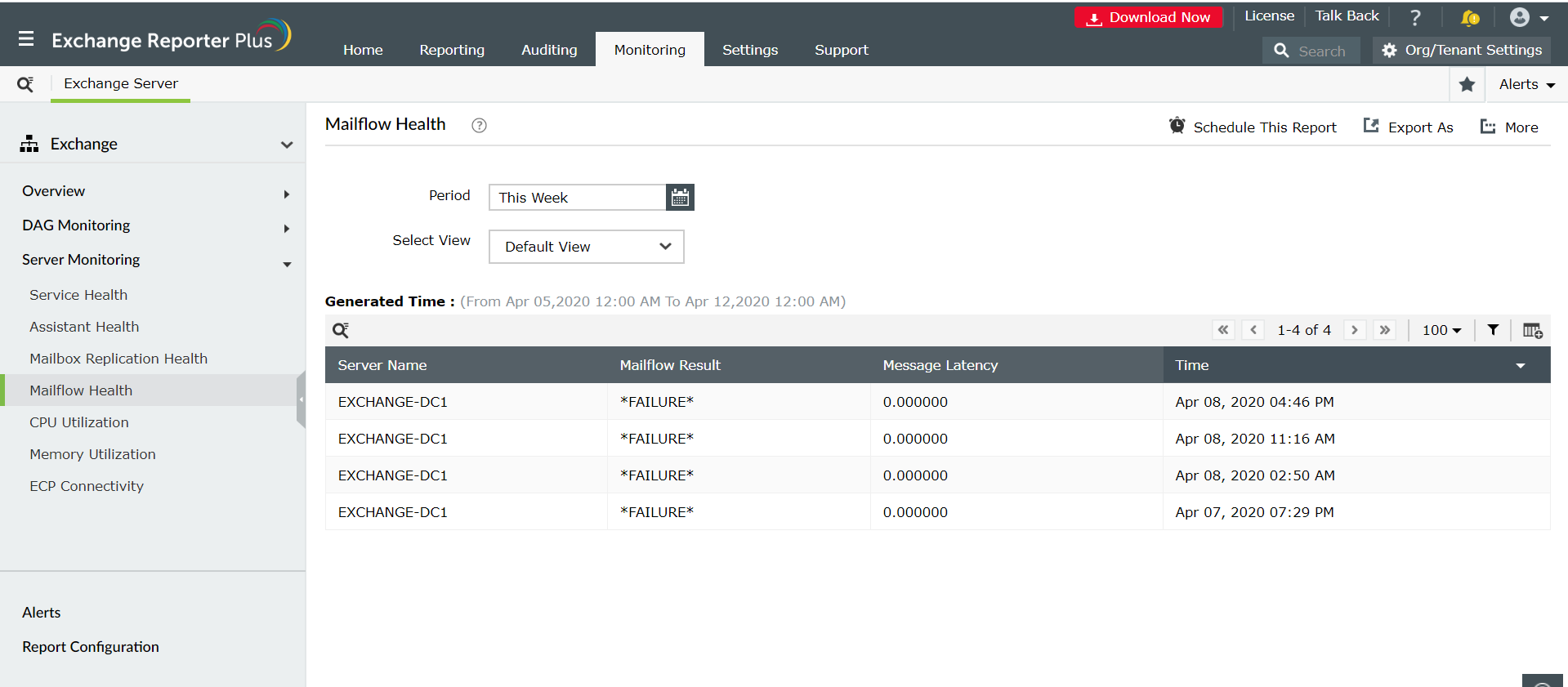Click the search reports icon beside Exchange Server
This screenshot has width=1568, height=687.
point(25,84)
